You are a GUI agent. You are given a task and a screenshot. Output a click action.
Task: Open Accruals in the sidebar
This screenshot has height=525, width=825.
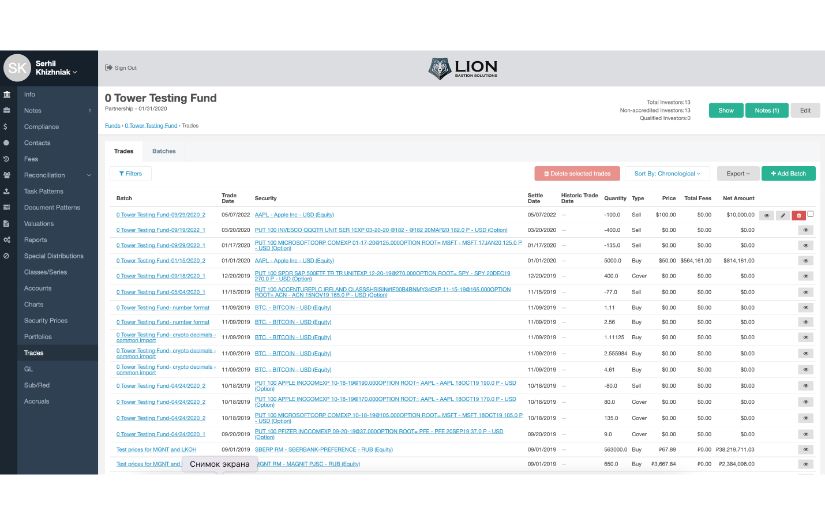pyautogui.click(x=36, y=401)
